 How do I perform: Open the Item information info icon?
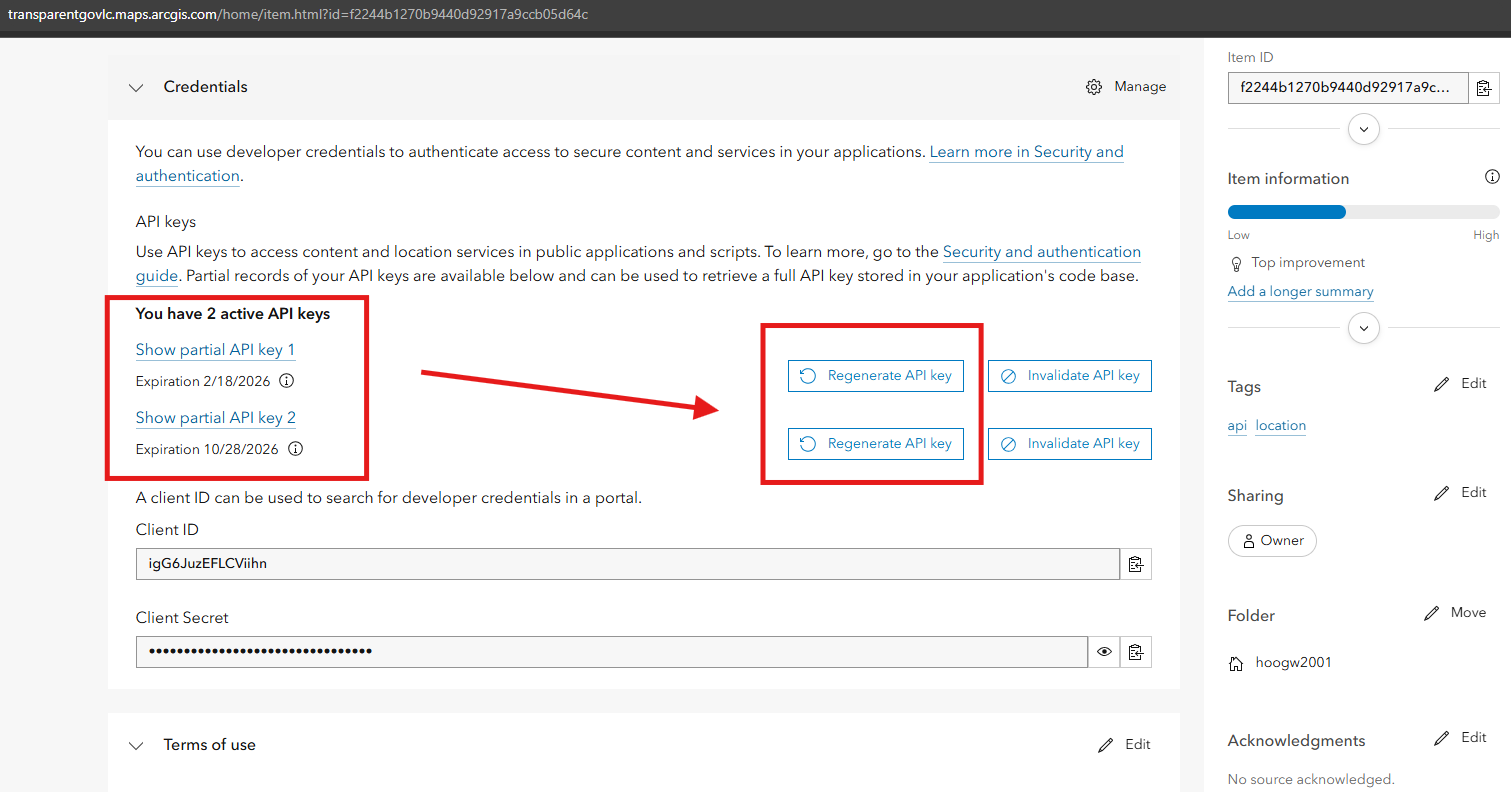click(1492, 177)
